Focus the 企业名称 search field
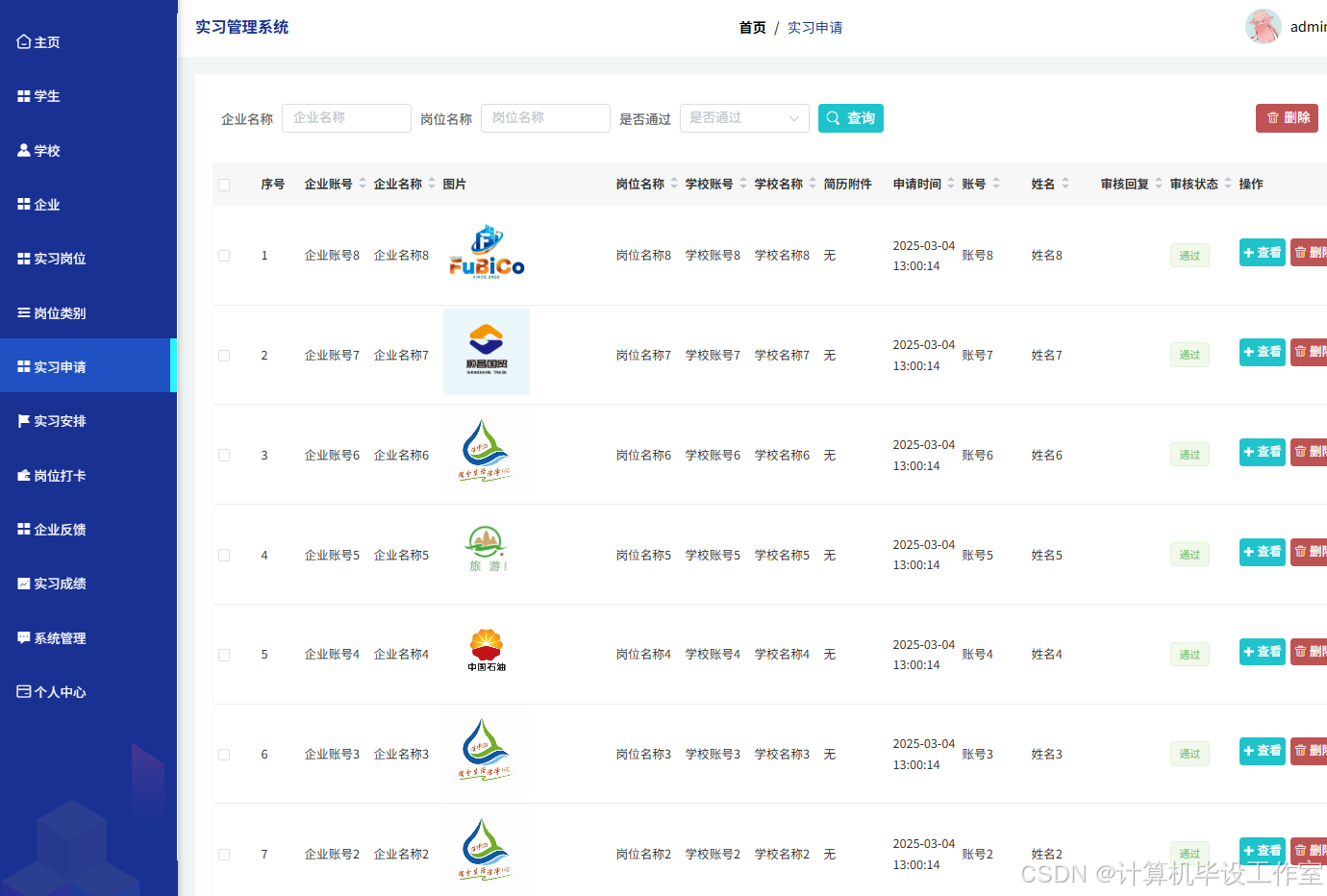 pos(346,118)
